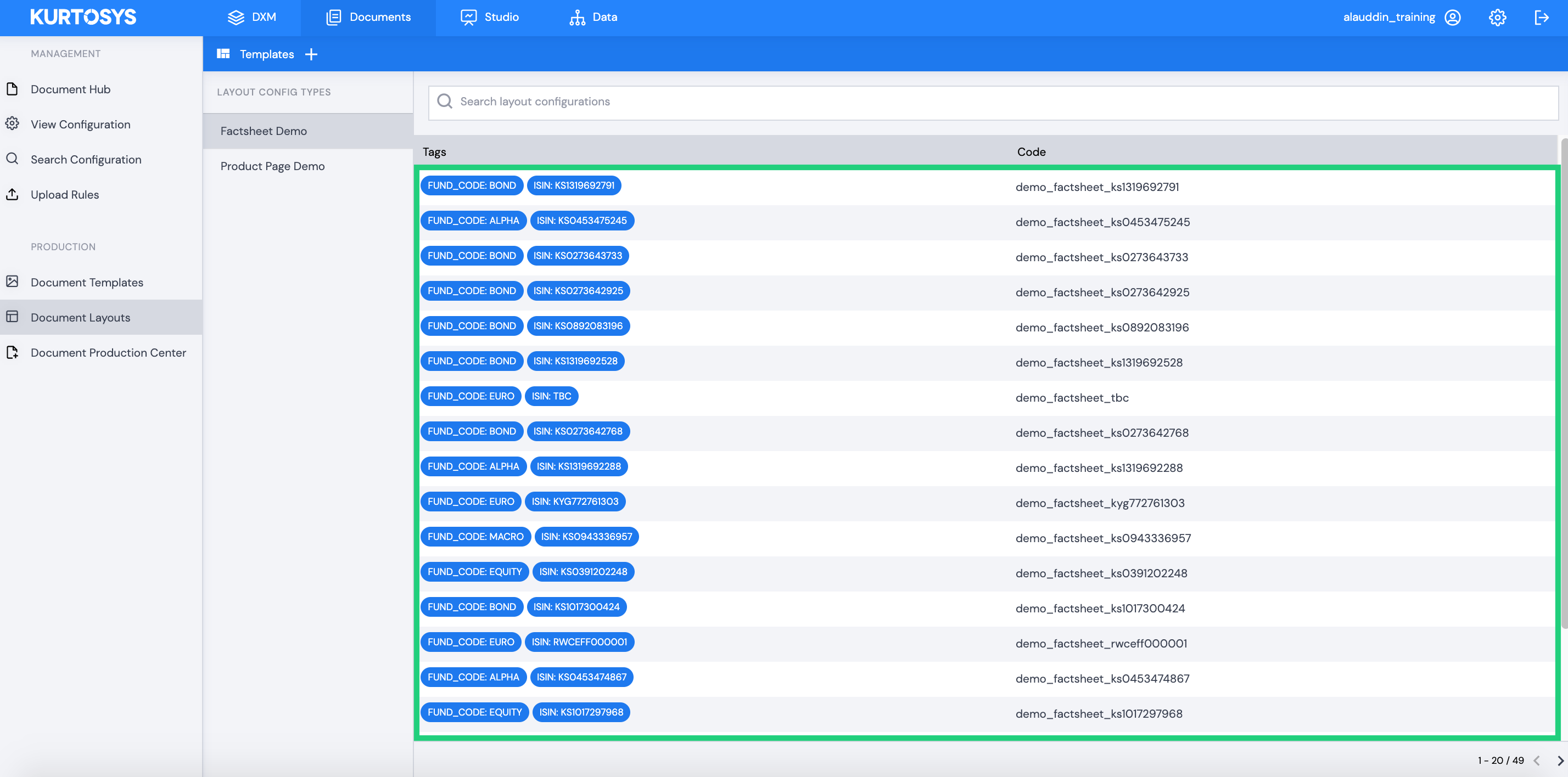Click the 1 - 20 / 49 pagination text
This screenshot has width=1568, height=777.
point(1500,761)
